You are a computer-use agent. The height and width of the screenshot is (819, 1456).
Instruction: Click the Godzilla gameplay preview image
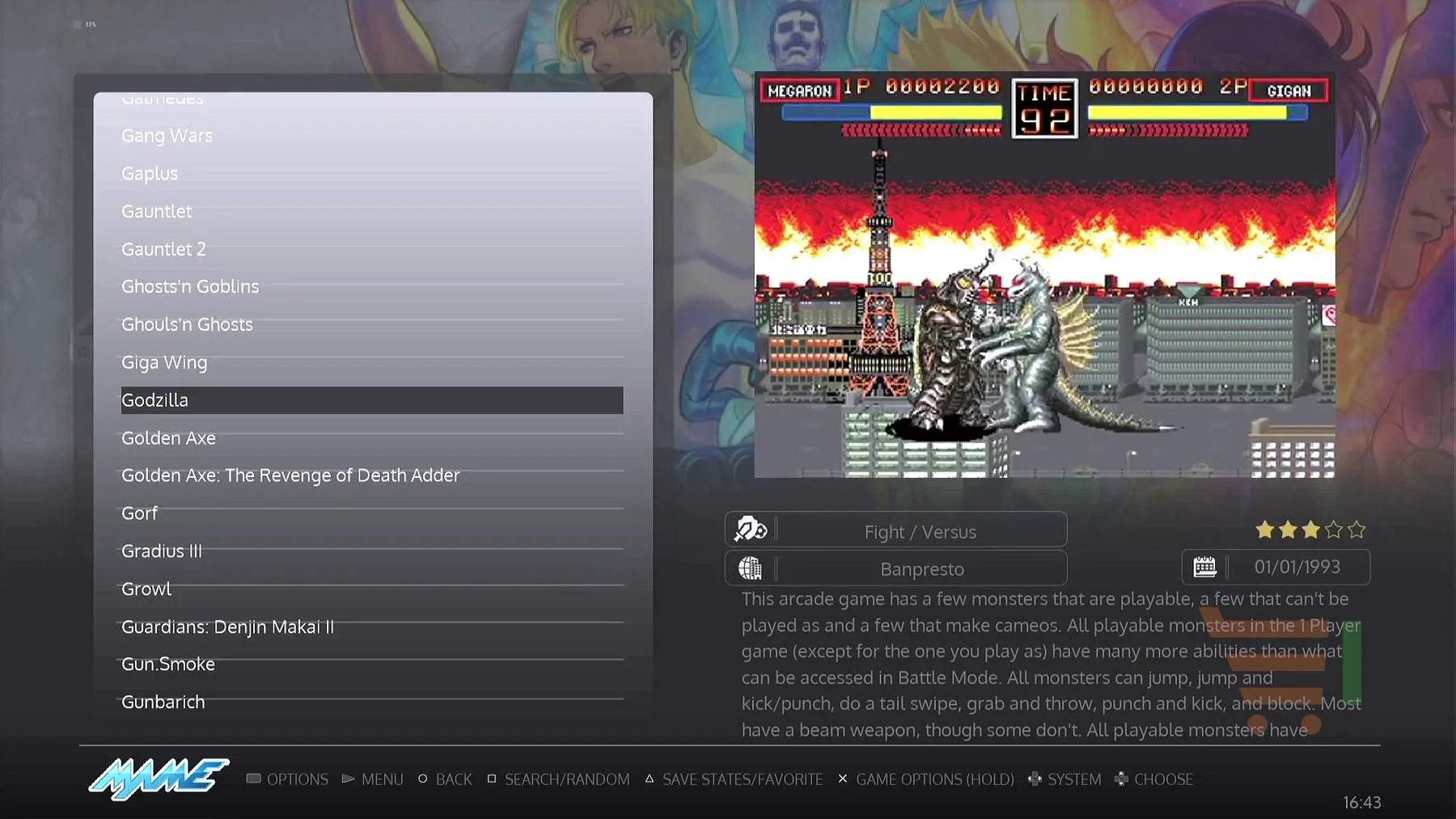point(1044,275)
